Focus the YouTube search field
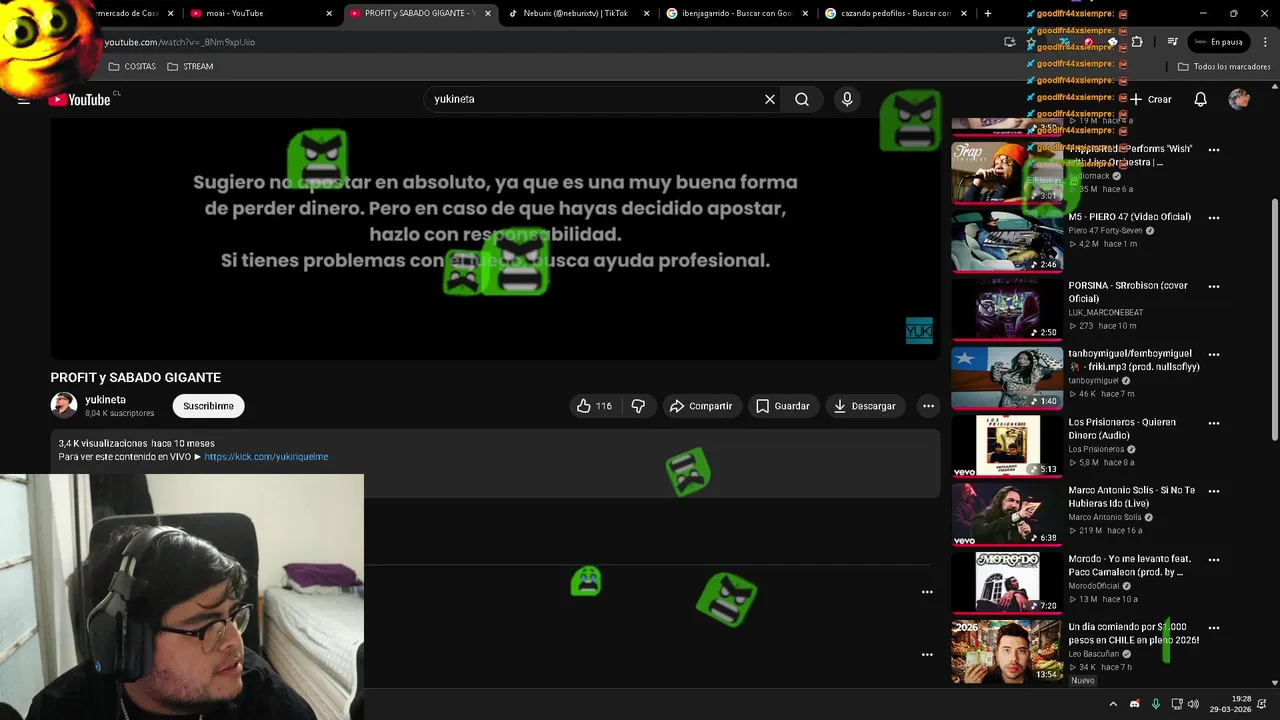The width and height of the screenshot is (1280, 720). pyautogui.click(x=595, y=99)
